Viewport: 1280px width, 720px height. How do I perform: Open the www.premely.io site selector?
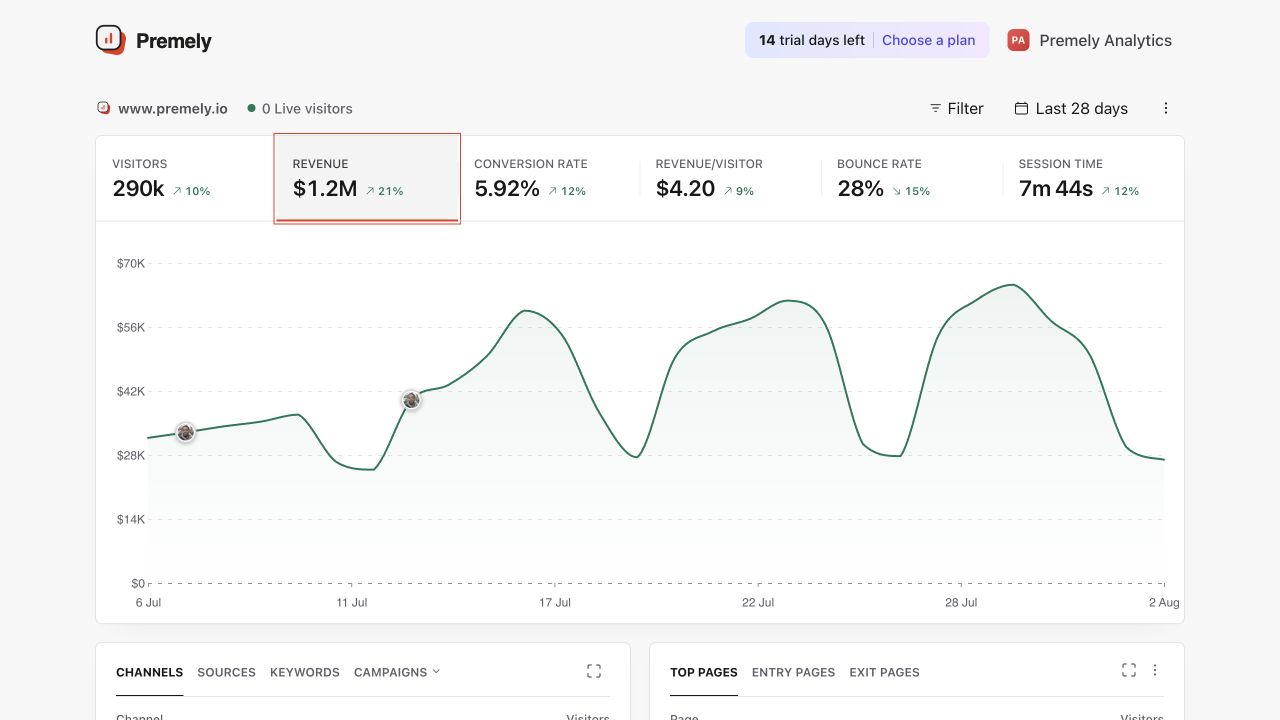click(162, 108)
